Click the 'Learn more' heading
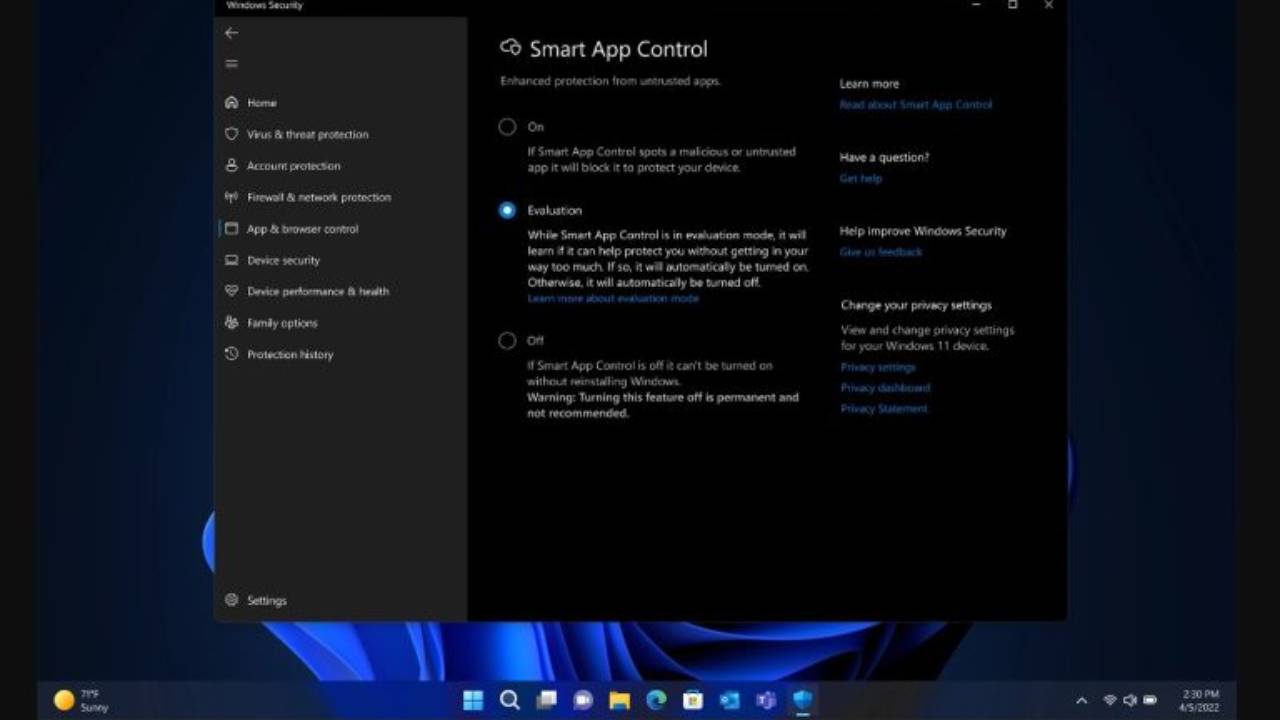 tap(869, 84)
